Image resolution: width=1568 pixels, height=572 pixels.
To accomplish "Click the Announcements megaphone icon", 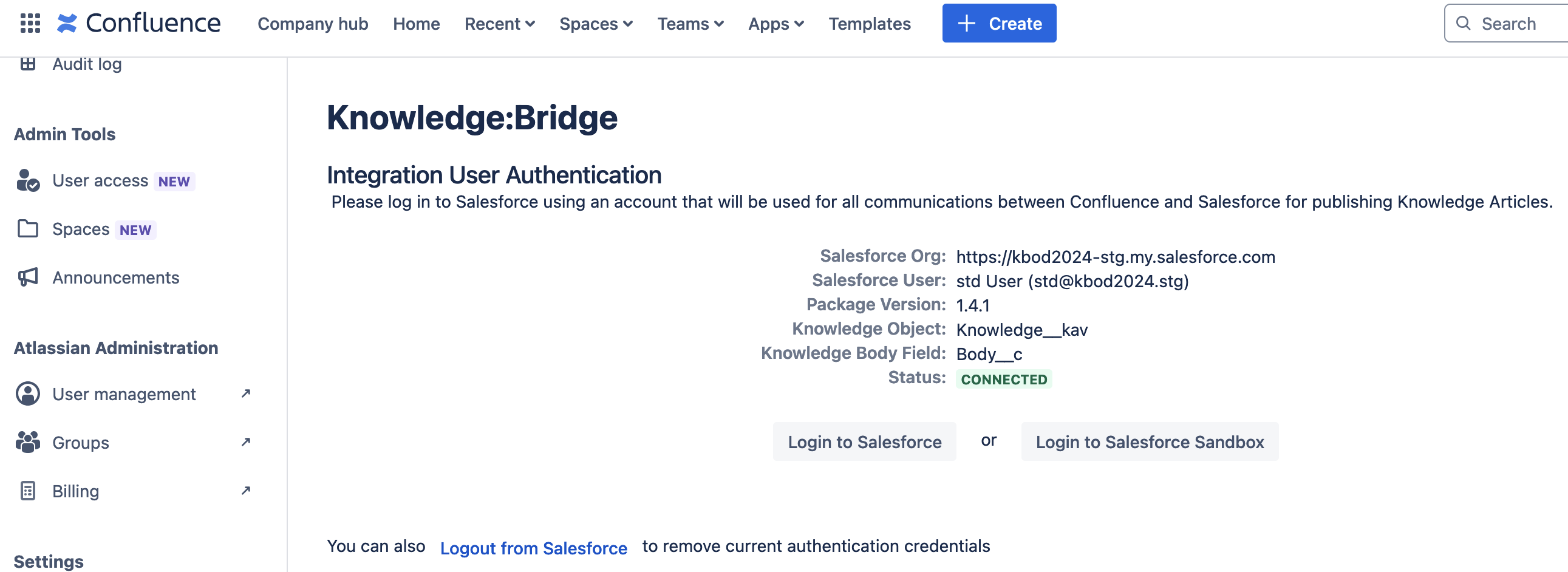I will point(28,277).
